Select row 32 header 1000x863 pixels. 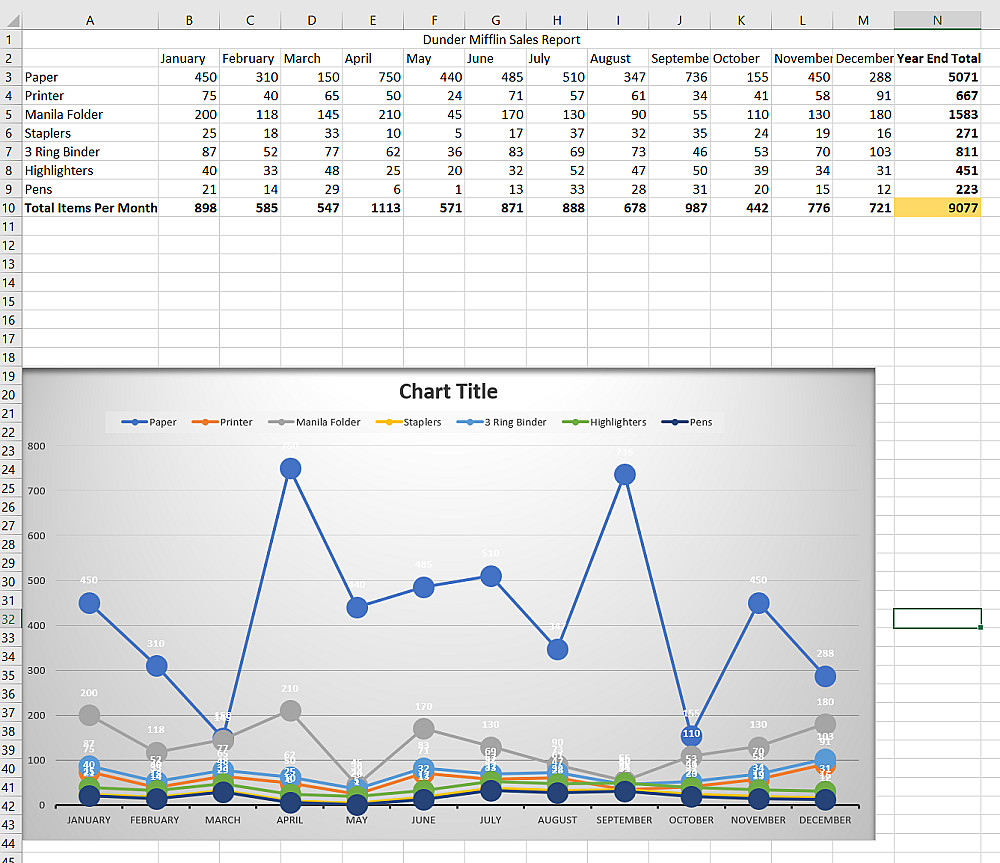point(9,619)
